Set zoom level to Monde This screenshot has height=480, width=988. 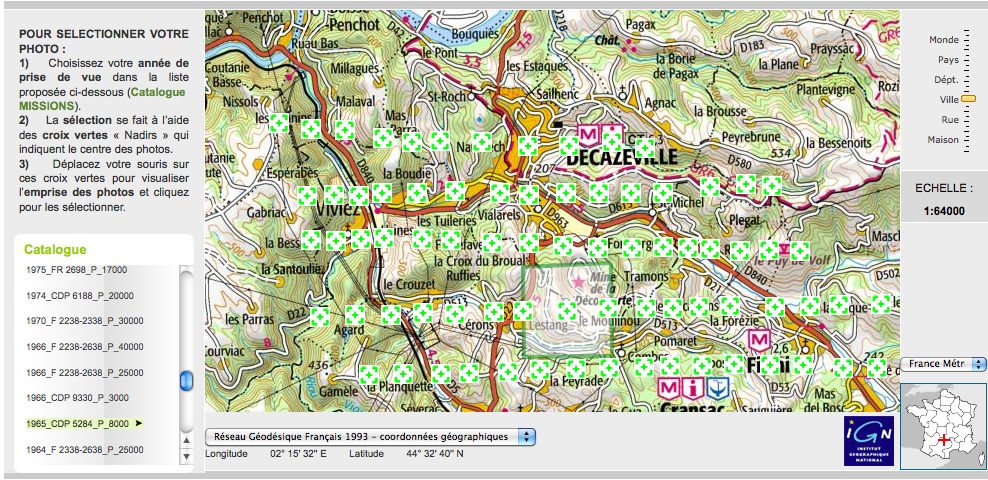pyautogui.click(x=943, y=40)
